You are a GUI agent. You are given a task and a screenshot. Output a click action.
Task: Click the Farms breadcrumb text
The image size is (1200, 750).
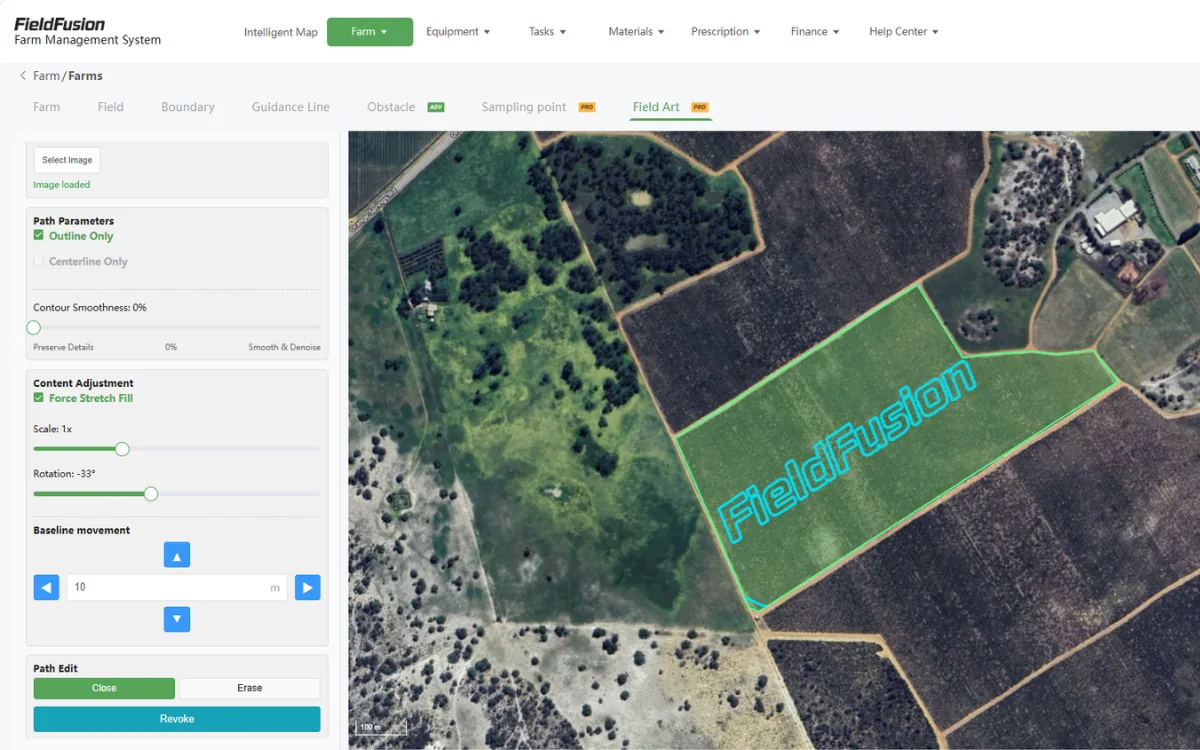coord(86,76)
